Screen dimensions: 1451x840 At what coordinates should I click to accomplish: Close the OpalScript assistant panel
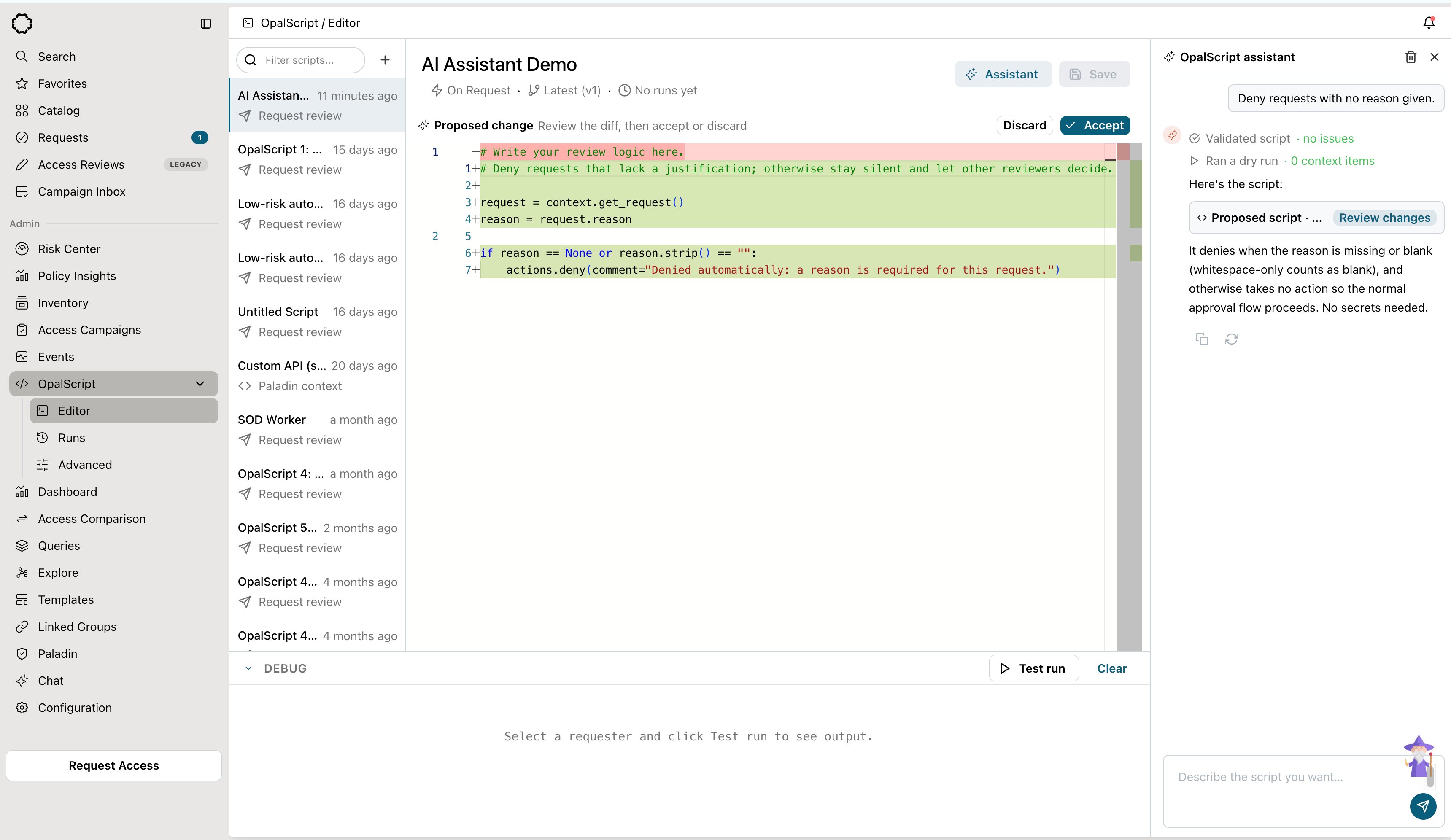(x=1434, y=57)
